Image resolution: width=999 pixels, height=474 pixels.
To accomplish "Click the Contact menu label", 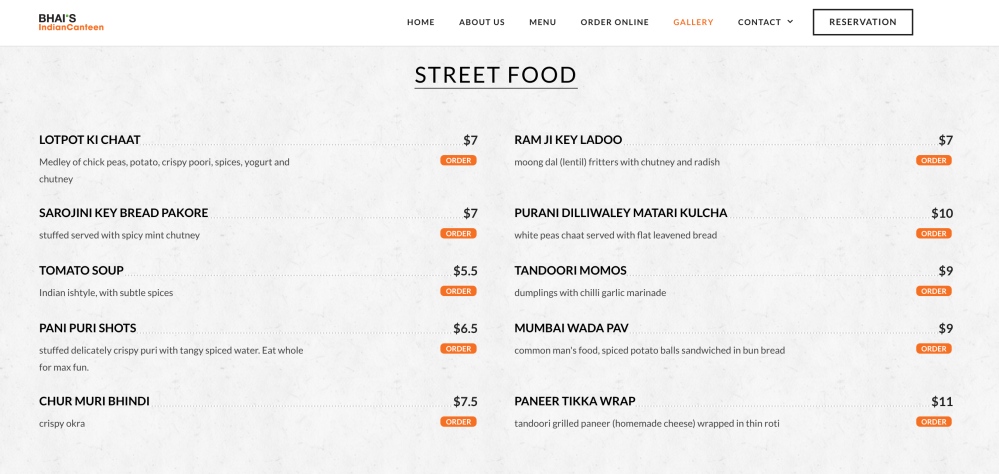I will 759,22.
